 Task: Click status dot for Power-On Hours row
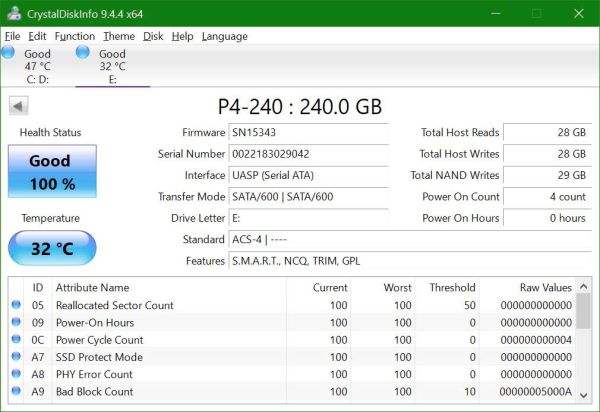[x=16, y=322]
